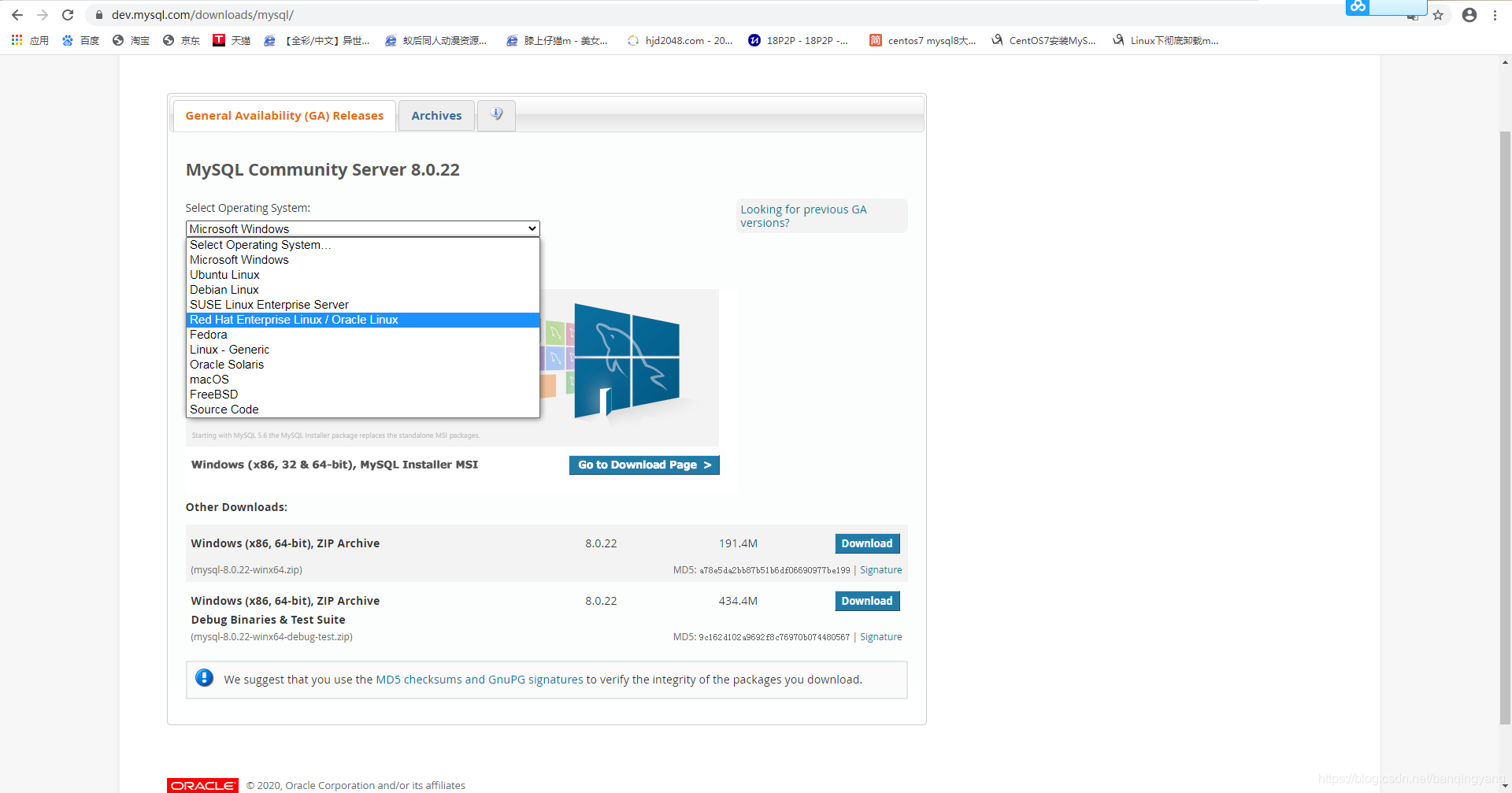Choose Oracle Solaris option
Image resolution: width=1512 pixels, height=793 pixels.
[362, 365]
